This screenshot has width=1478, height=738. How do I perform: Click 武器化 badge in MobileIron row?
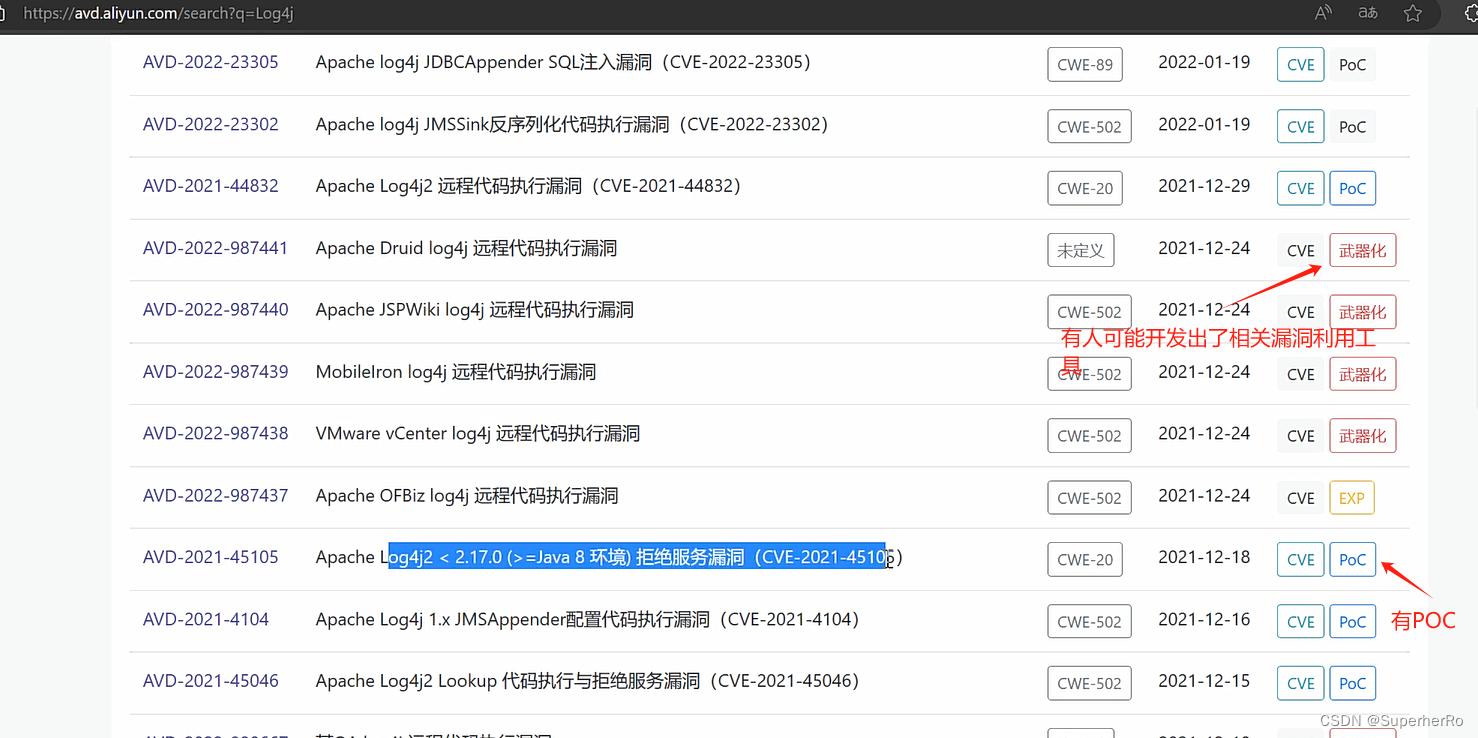[1362, 374]
